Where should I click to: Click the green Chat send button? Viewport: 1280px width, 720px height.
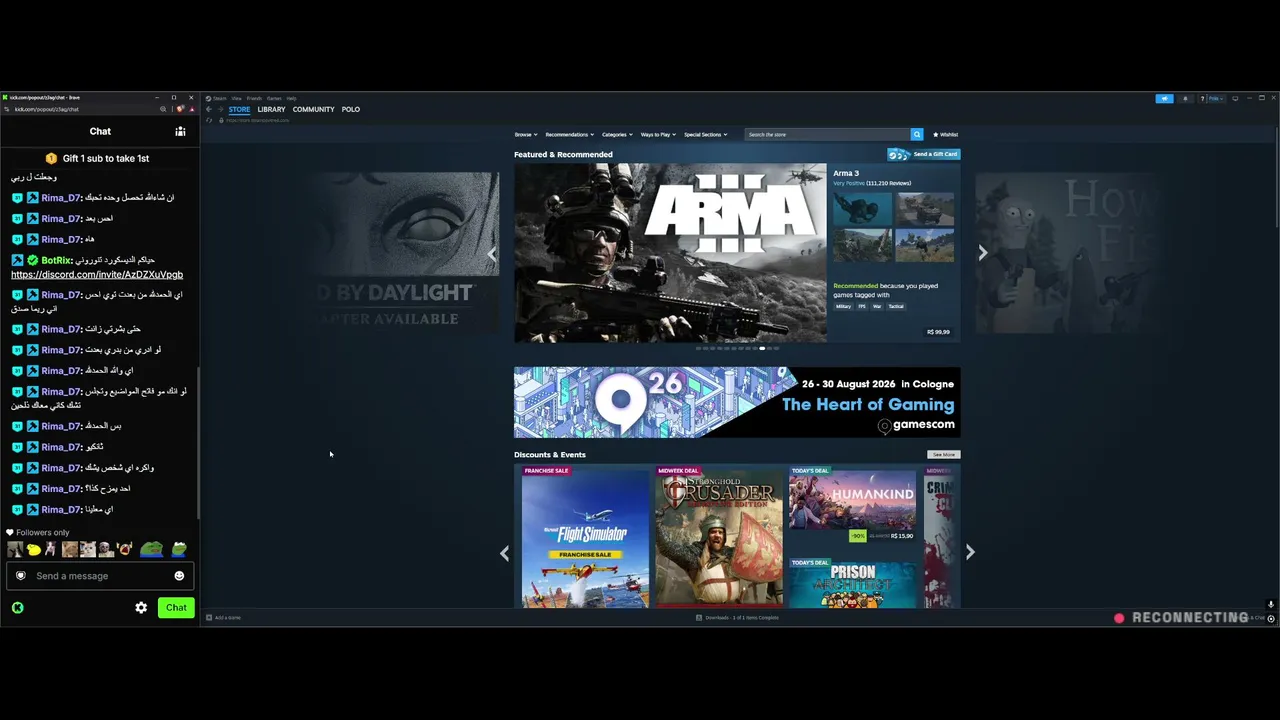coord(176,608)
